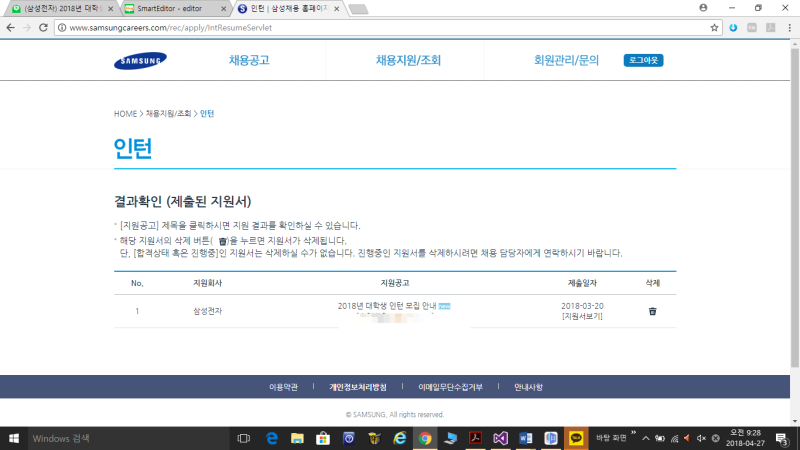Open Adobe Acrobat from taskbar

[x=476, y=438]
